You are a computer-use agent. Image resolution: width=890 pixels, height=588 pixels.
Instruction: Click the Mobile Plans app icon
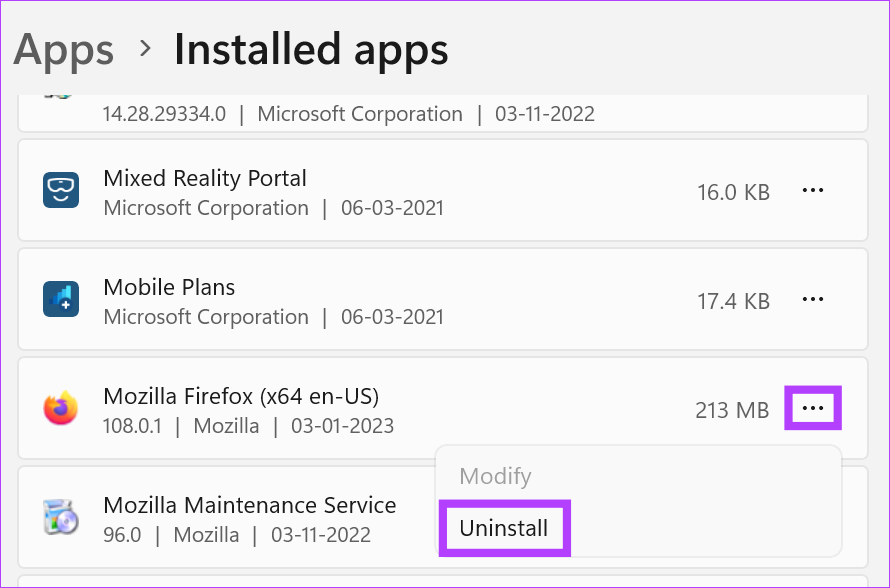[61, 300]
